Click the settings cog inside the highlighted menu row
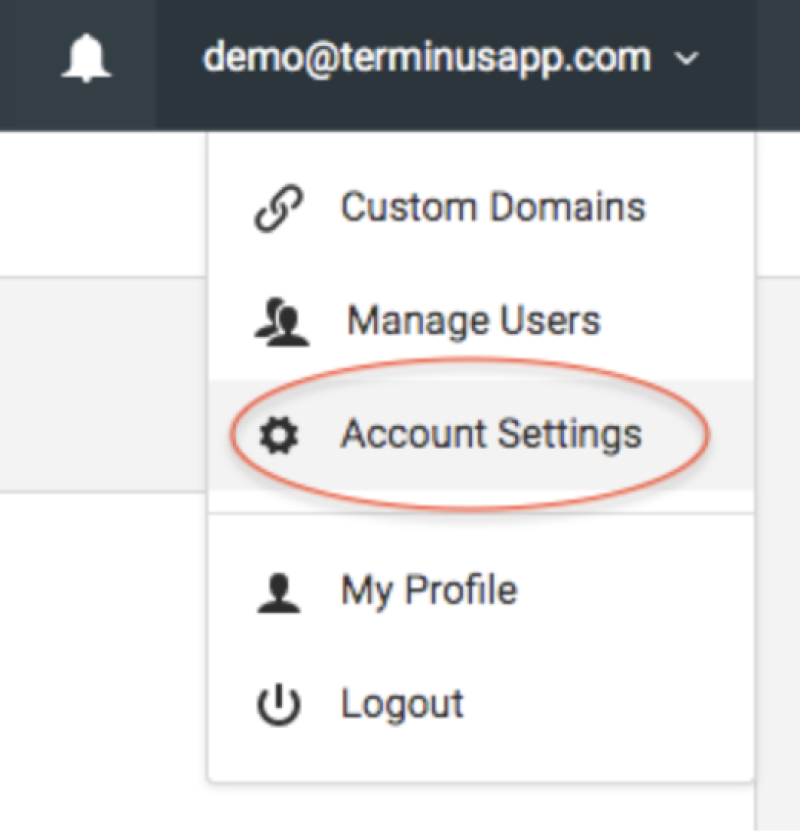Viewport: 800px width, 831px height. [x=280, y=434]
